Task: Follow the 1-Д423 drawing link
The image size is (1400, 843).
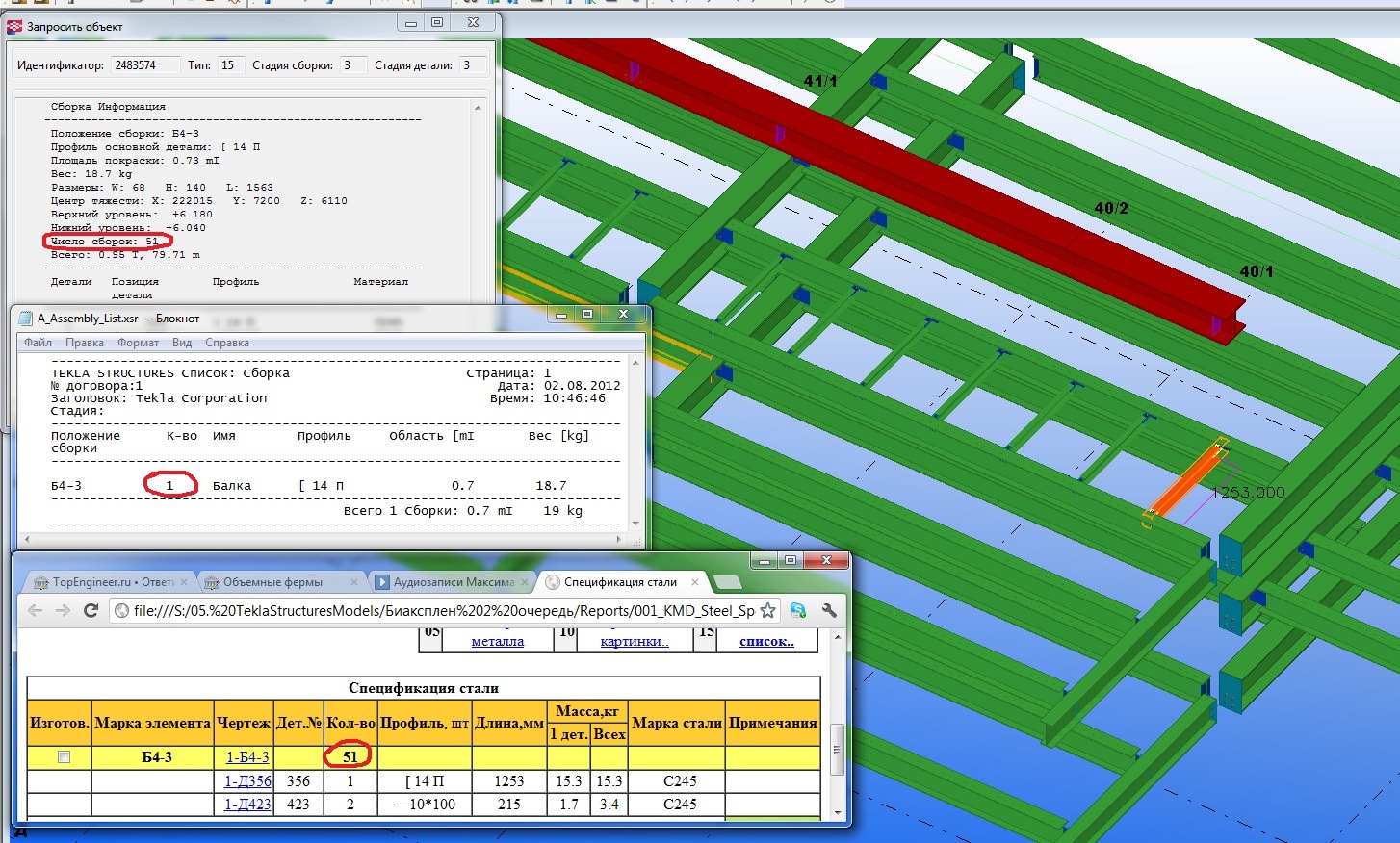Action: tap(247, 805)
